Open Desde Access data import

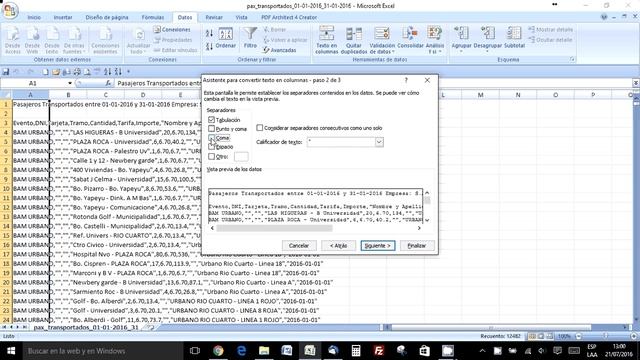click(13, 40)
